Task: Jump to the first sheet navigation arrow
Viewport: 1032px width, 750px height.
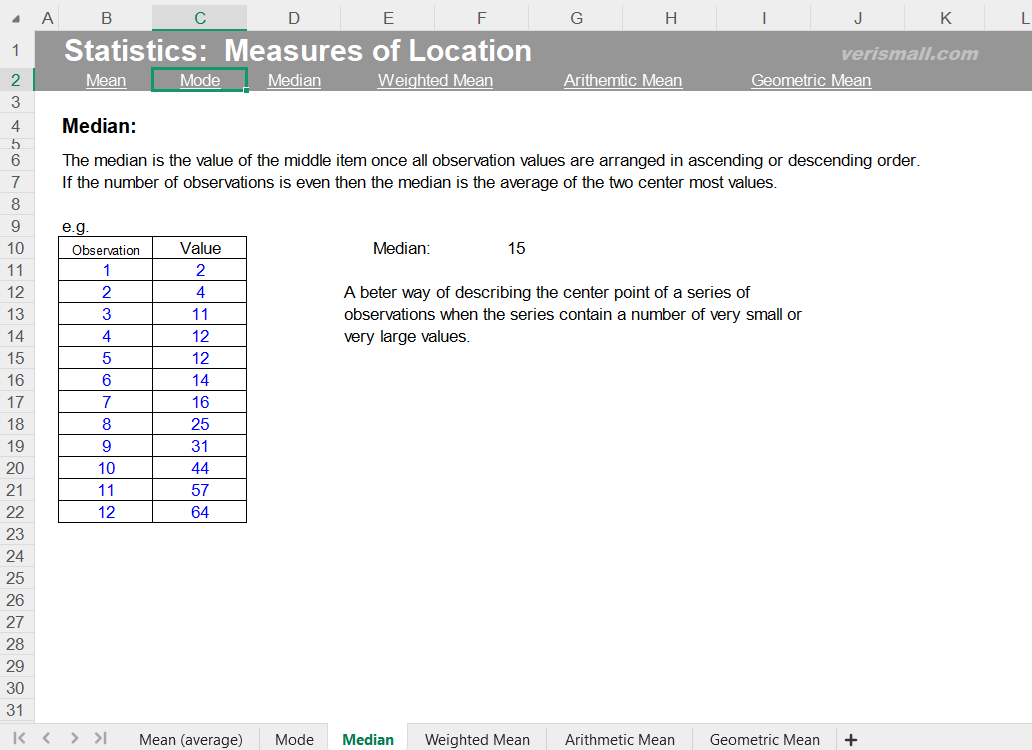Action: tap(18, 738)
